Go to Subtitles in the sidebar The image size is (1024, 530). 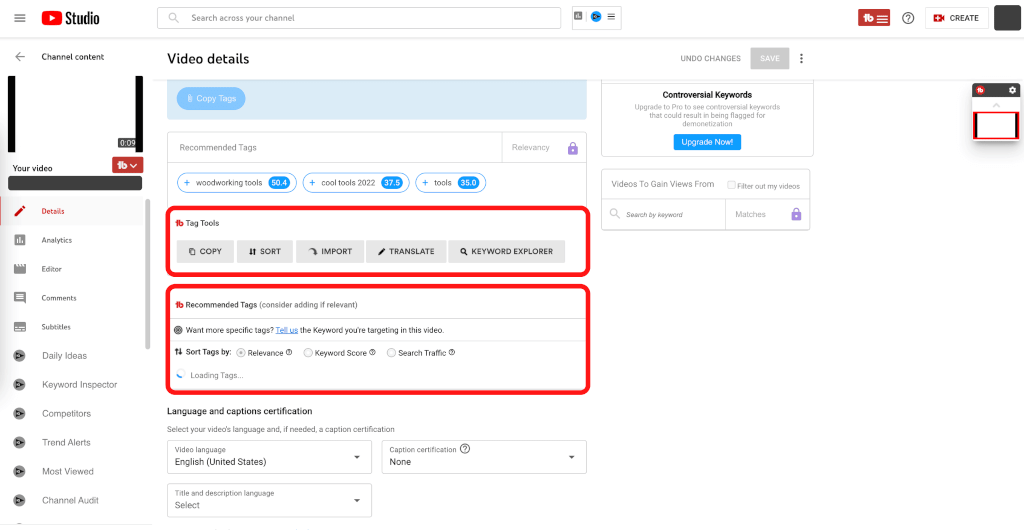[x=56, y=327]
